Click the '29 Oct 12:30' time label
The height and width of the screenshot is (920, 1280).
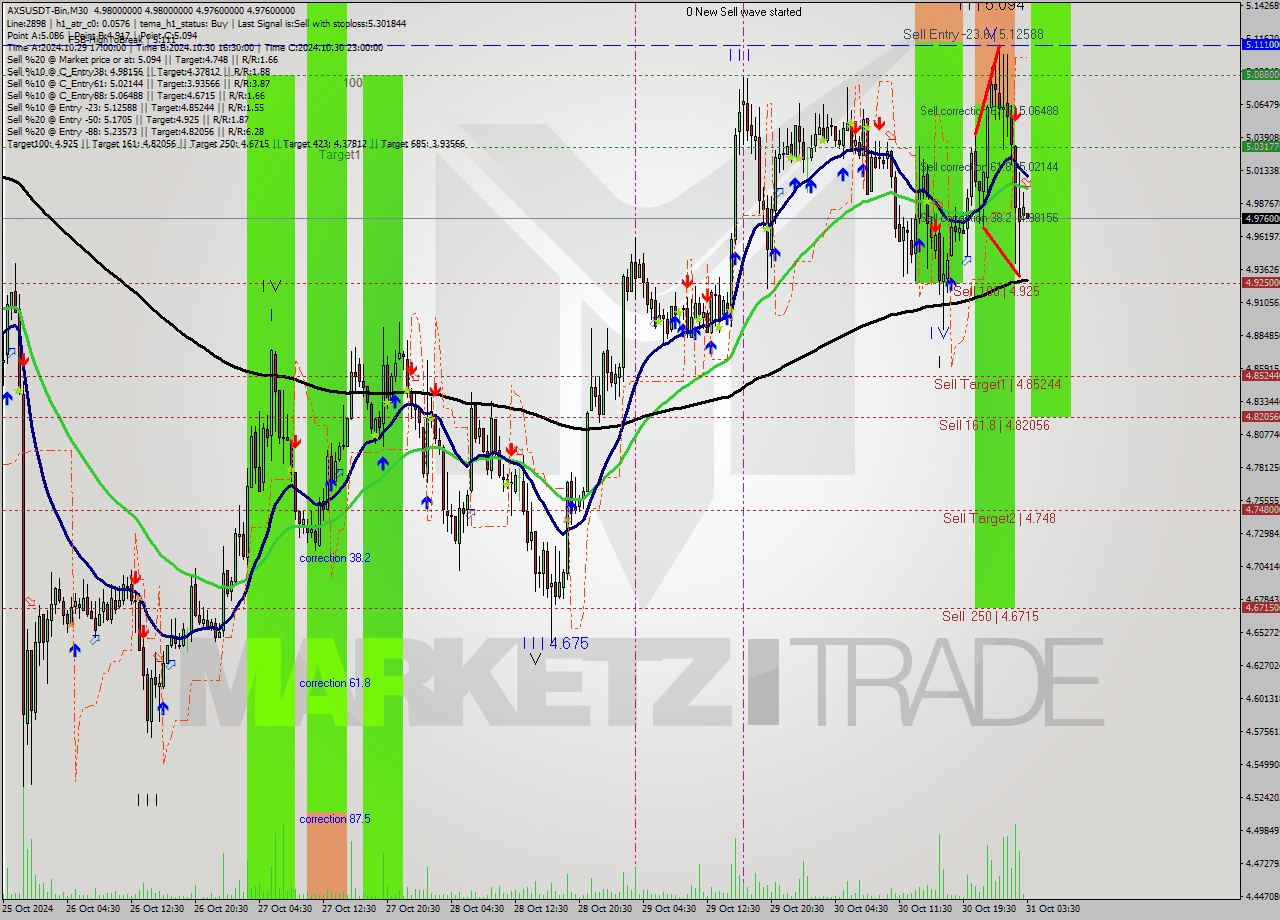pyautogui.click(x=734, y=909)
